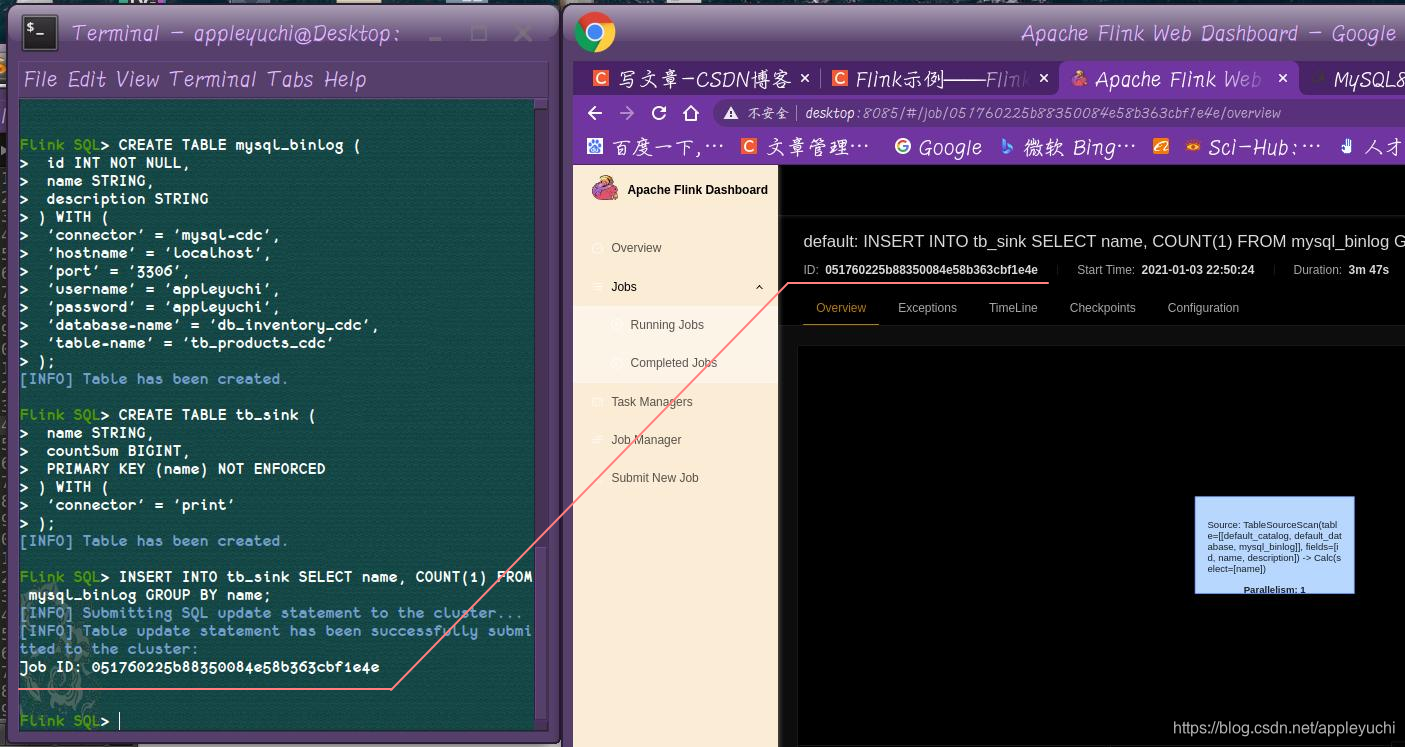The width and height of the screenshot is (1405, 747).
Task: Switch to the Checkpoints tab
Action: coord(1102,308)
